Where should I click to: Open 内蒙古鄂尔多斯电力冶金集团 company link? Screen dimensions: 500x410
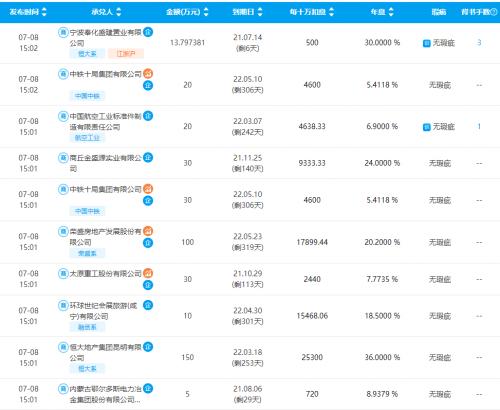click(x=106, y=394)
